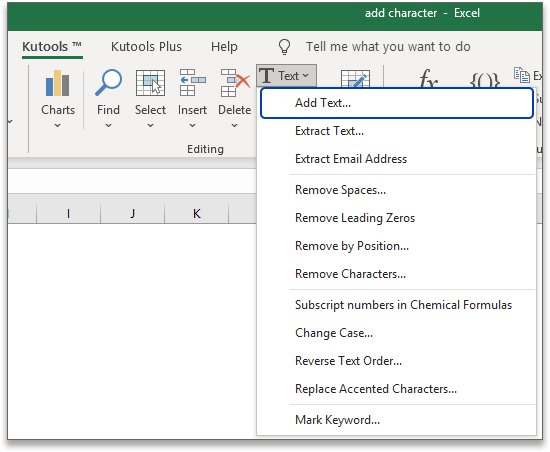Switch to the Kutools Plus tab
The image size is (550, 452).
coord(146,47)
